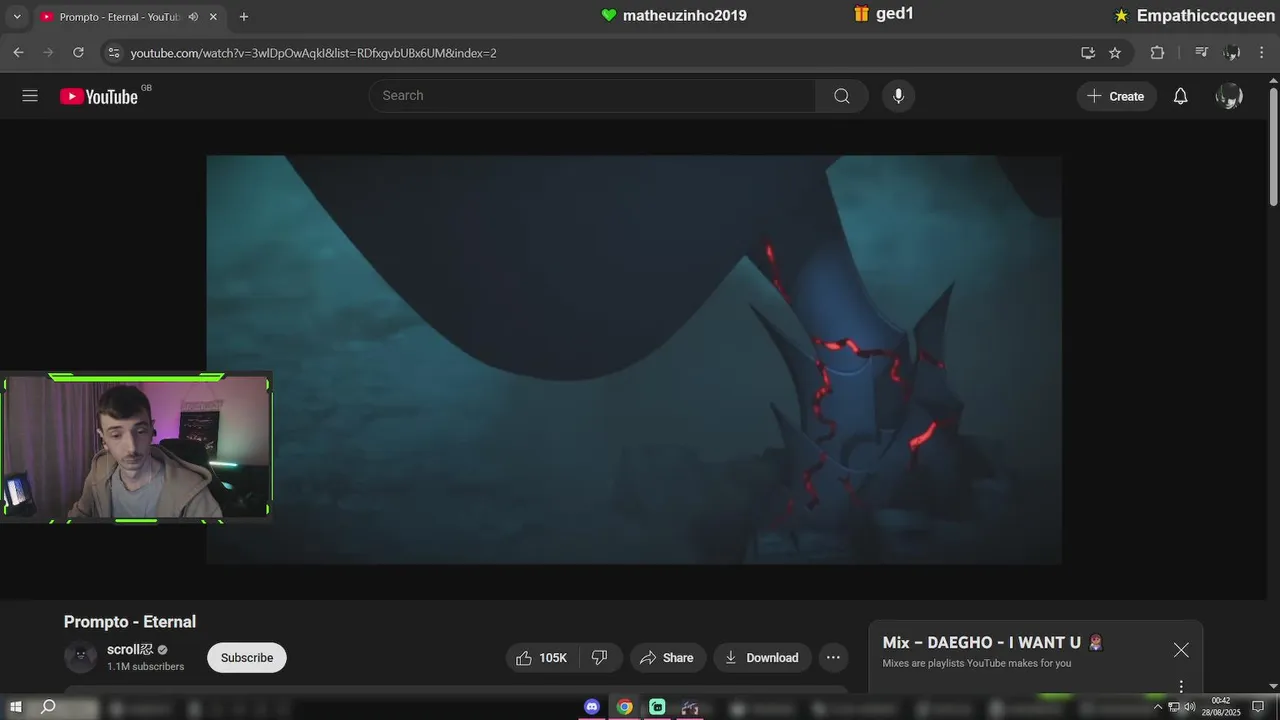This screenshot has width=1280, height=720.
Task: Open Windows notification center
Action: [1258, 707]
